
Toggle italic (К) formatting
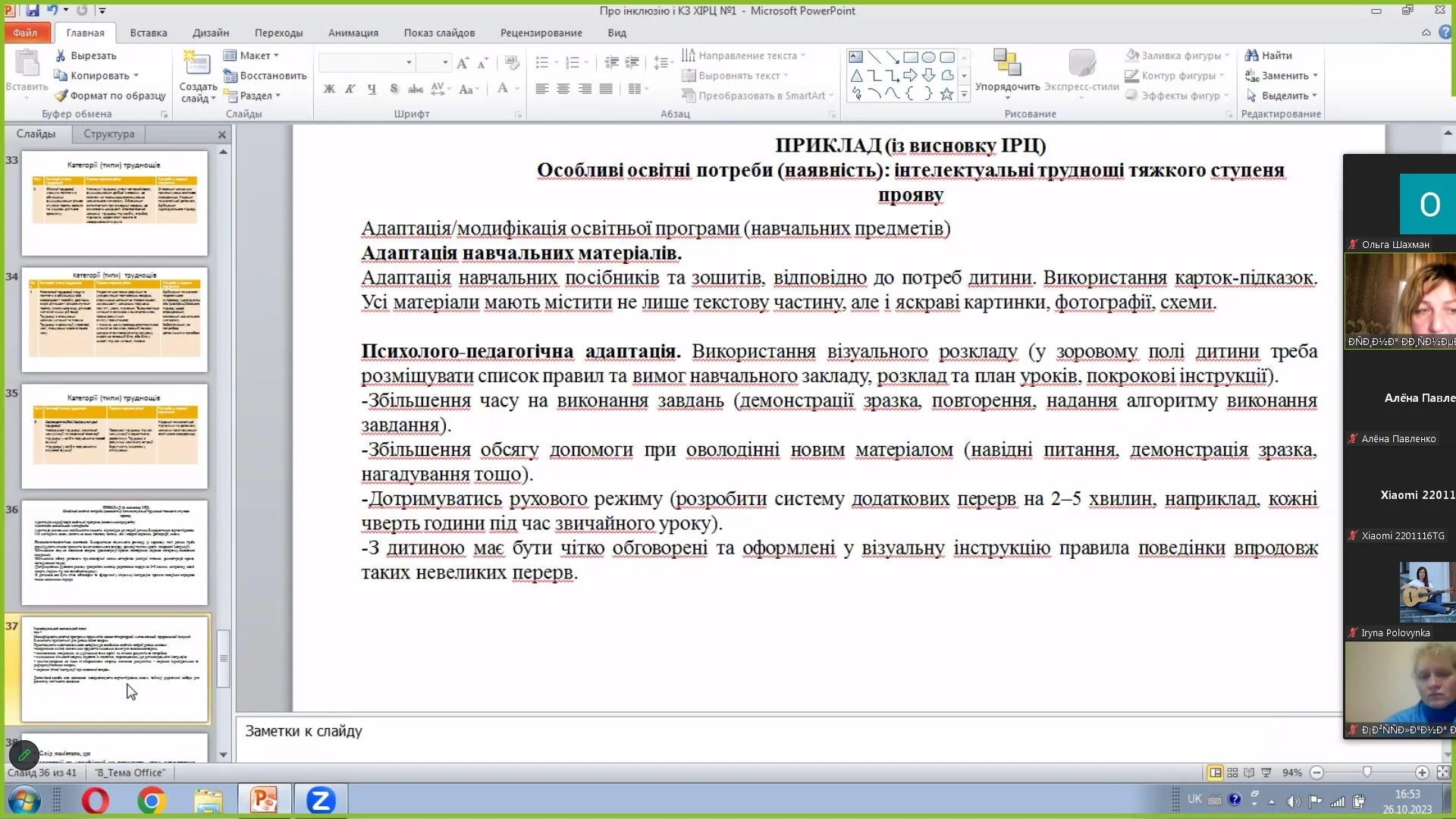[x=350, y=89]
